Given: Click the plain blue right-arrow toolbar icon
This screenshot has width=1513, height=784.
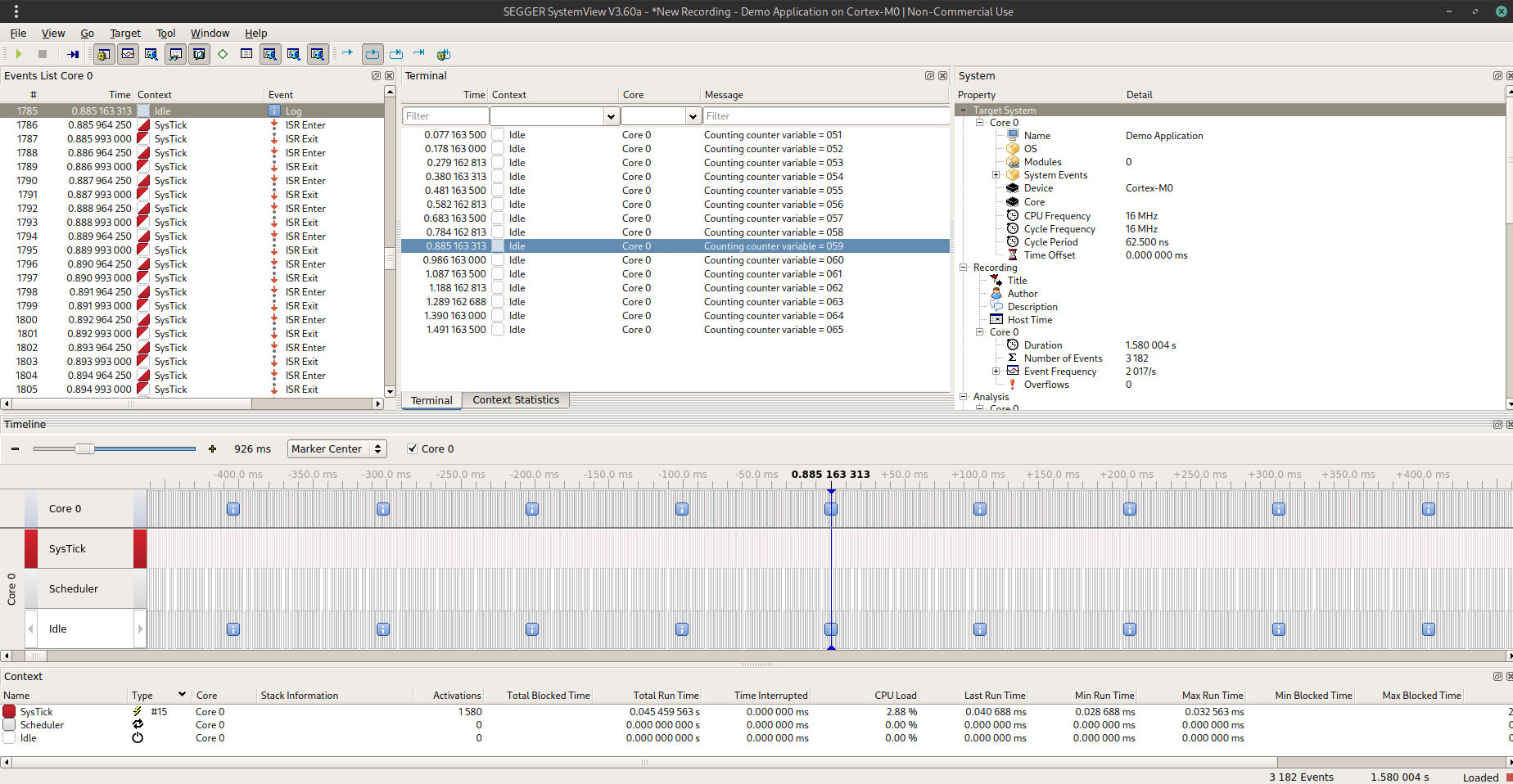Looking at the screenshot, I should [x=347, y=53].
